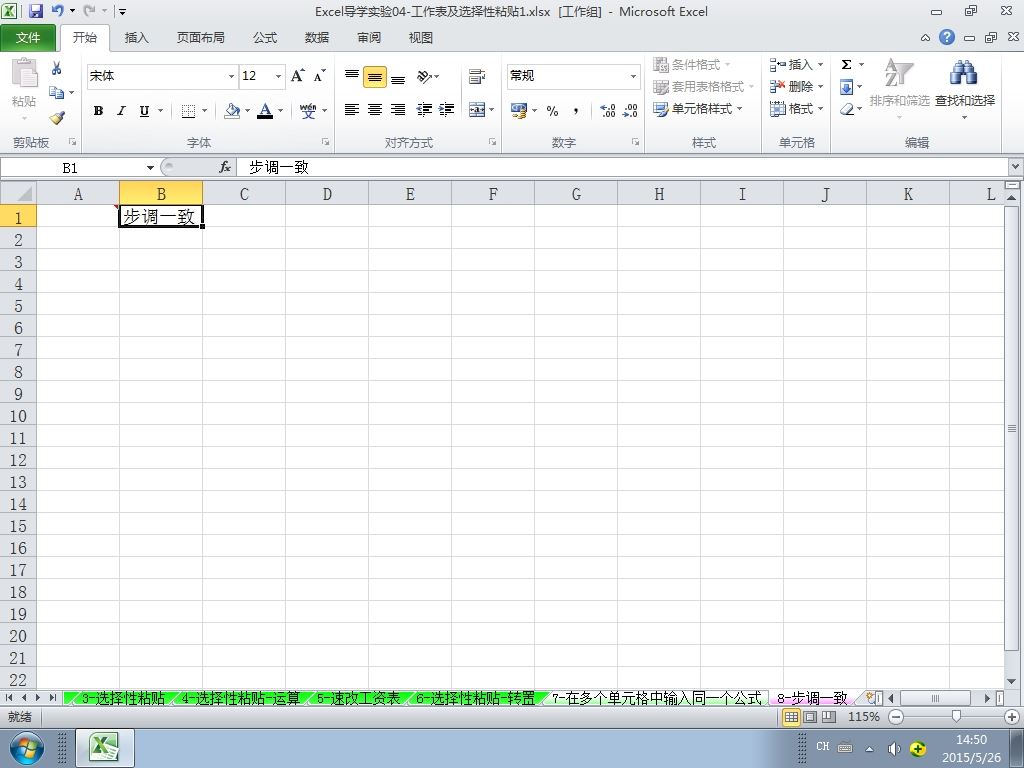
Task: Increase indent of cell content
Action: (447, 110)
